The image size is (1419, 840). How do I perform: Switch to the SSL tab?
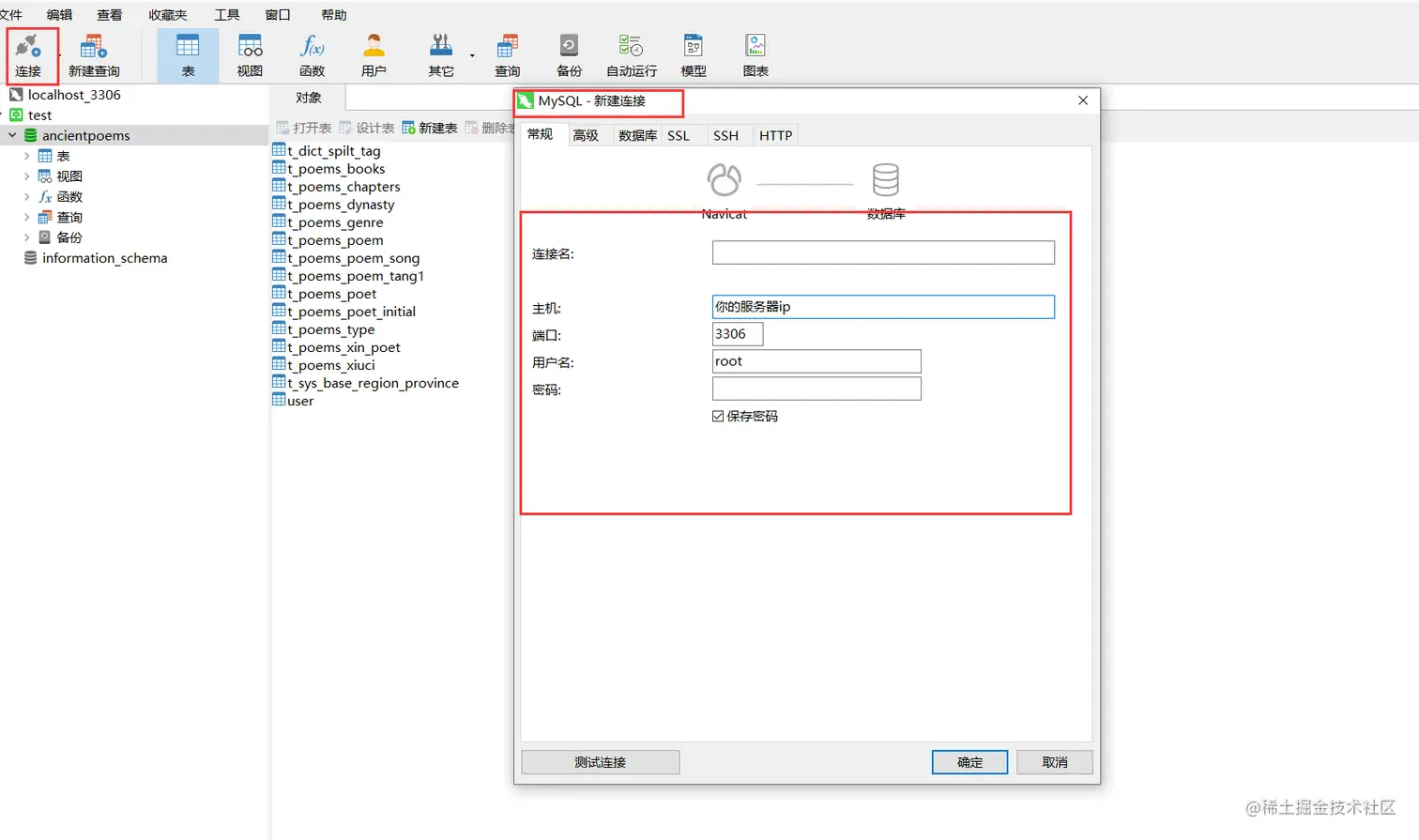tap(679, 135)
